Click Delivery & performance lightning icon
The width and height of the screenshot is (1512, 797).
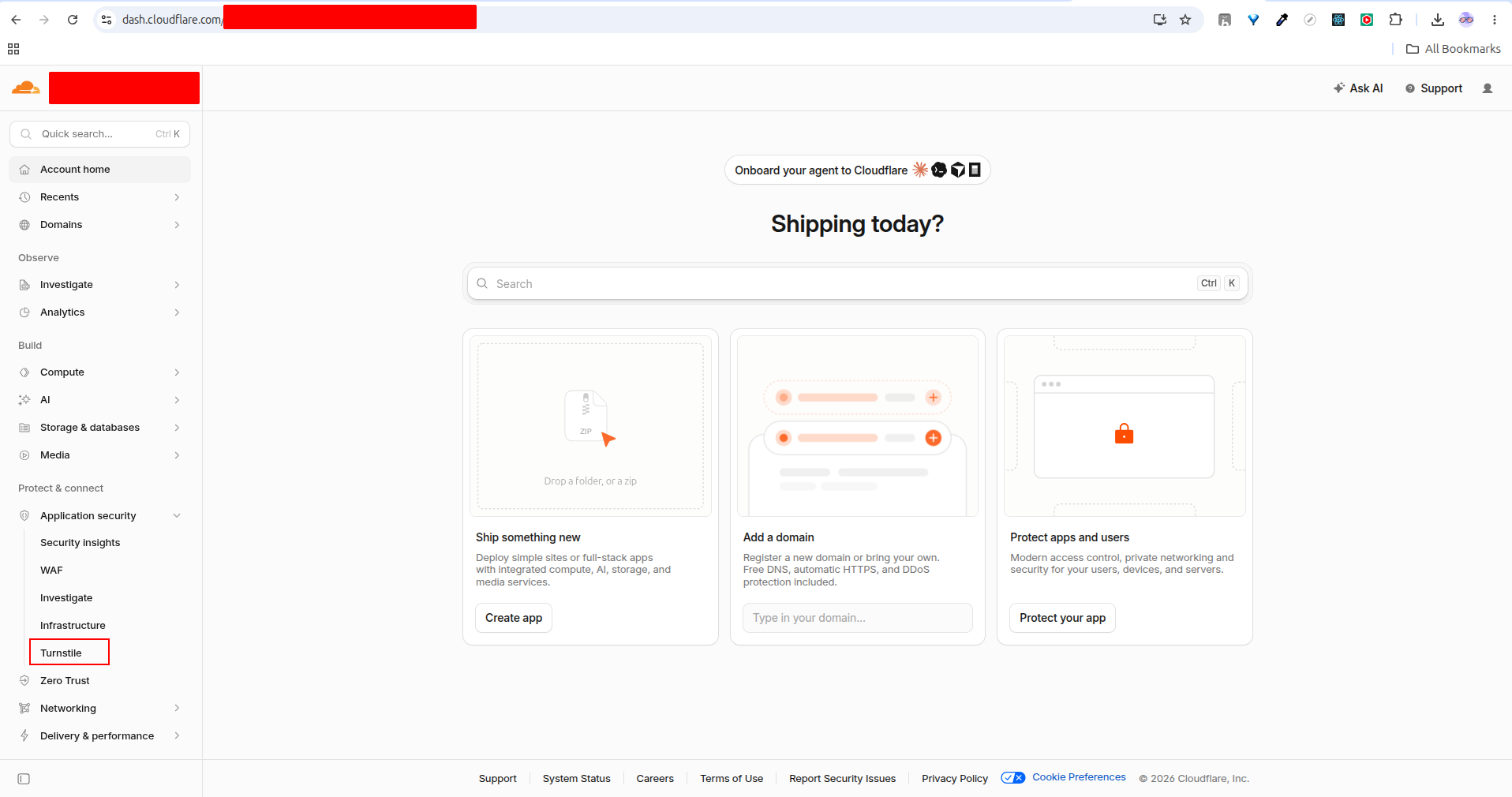pos(24,736)
